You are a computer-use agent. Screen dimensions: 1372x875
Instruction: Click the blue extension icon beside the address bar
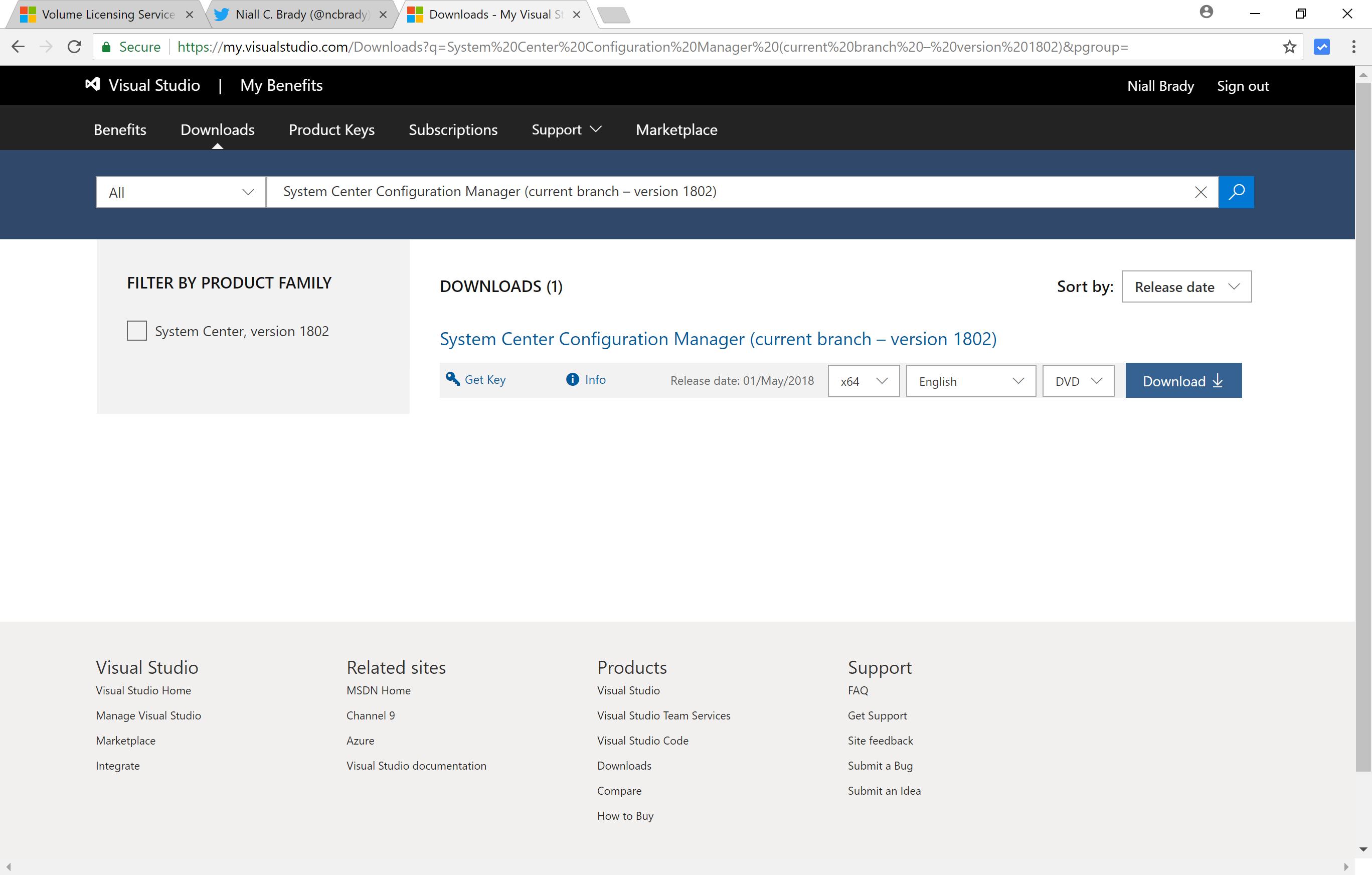point(1322,47)
